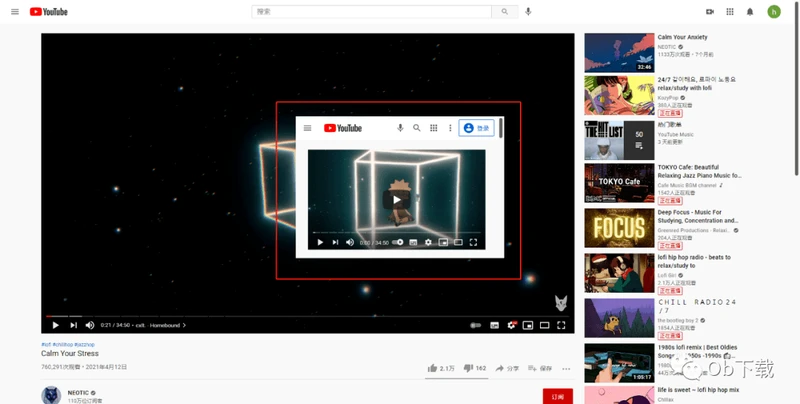The image size is (800, 404).
Task: Open the YouTube apps grid in top bar
Action: (730, 12)
